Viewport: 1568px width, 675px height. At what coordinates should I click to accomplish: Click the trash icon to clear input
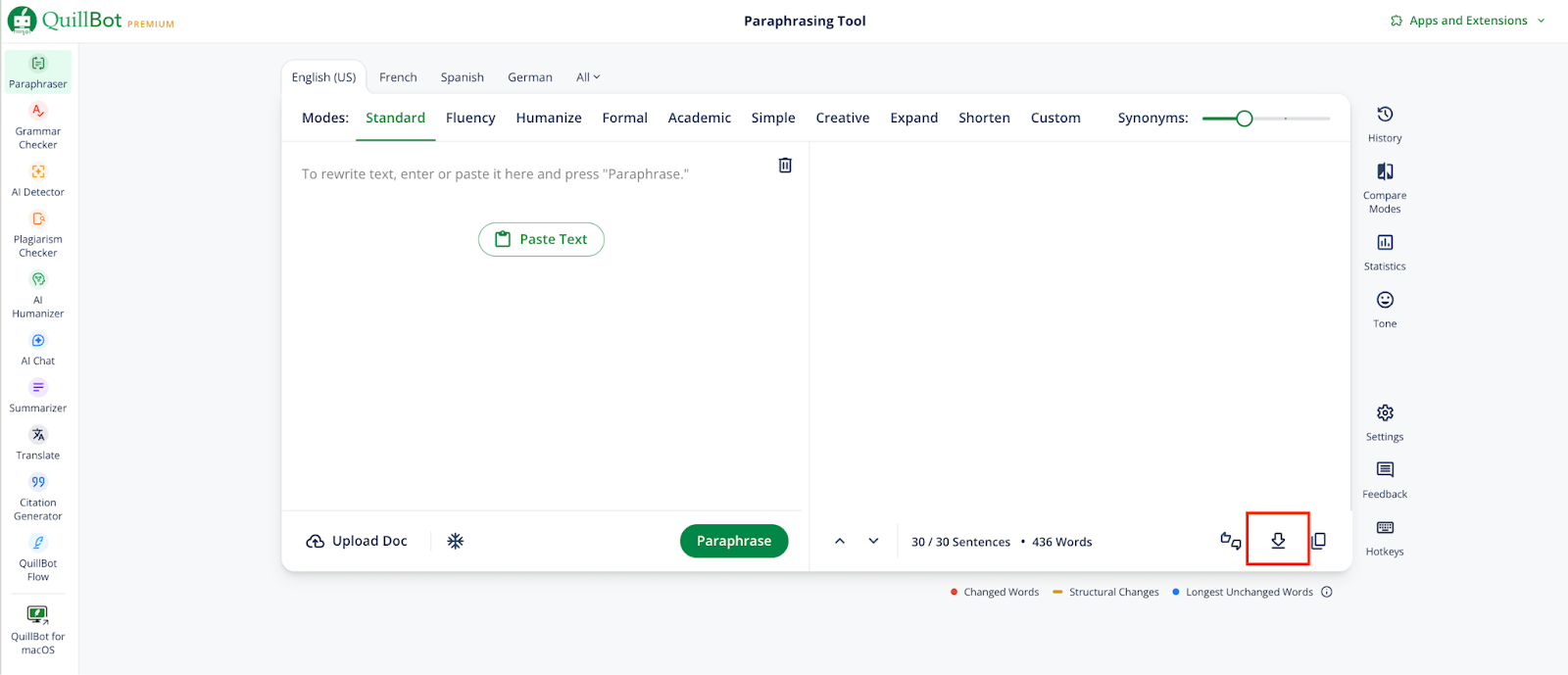[785, 166]
